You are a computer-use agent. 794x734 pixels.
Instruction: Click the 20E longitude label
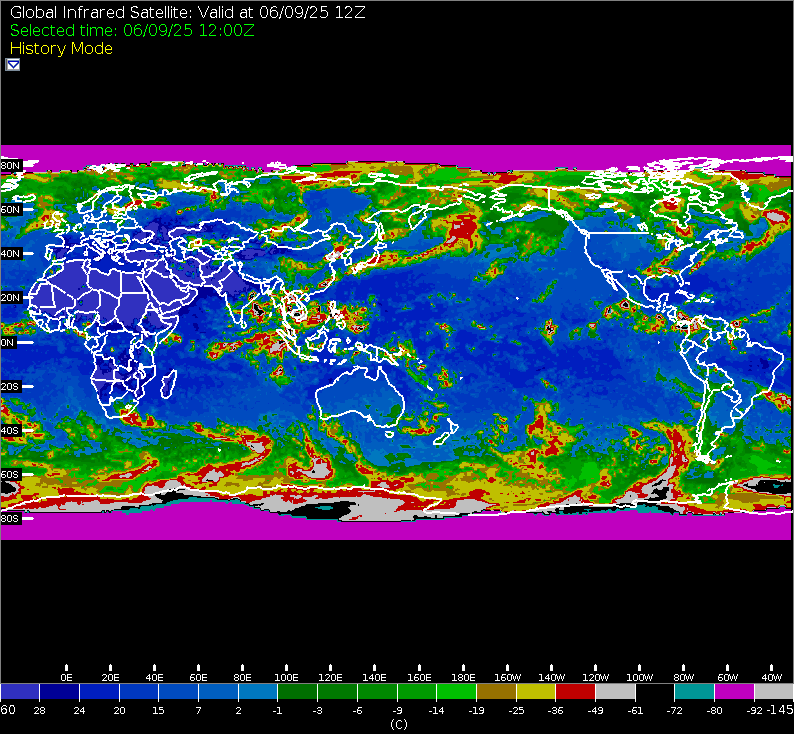(110, 677)
